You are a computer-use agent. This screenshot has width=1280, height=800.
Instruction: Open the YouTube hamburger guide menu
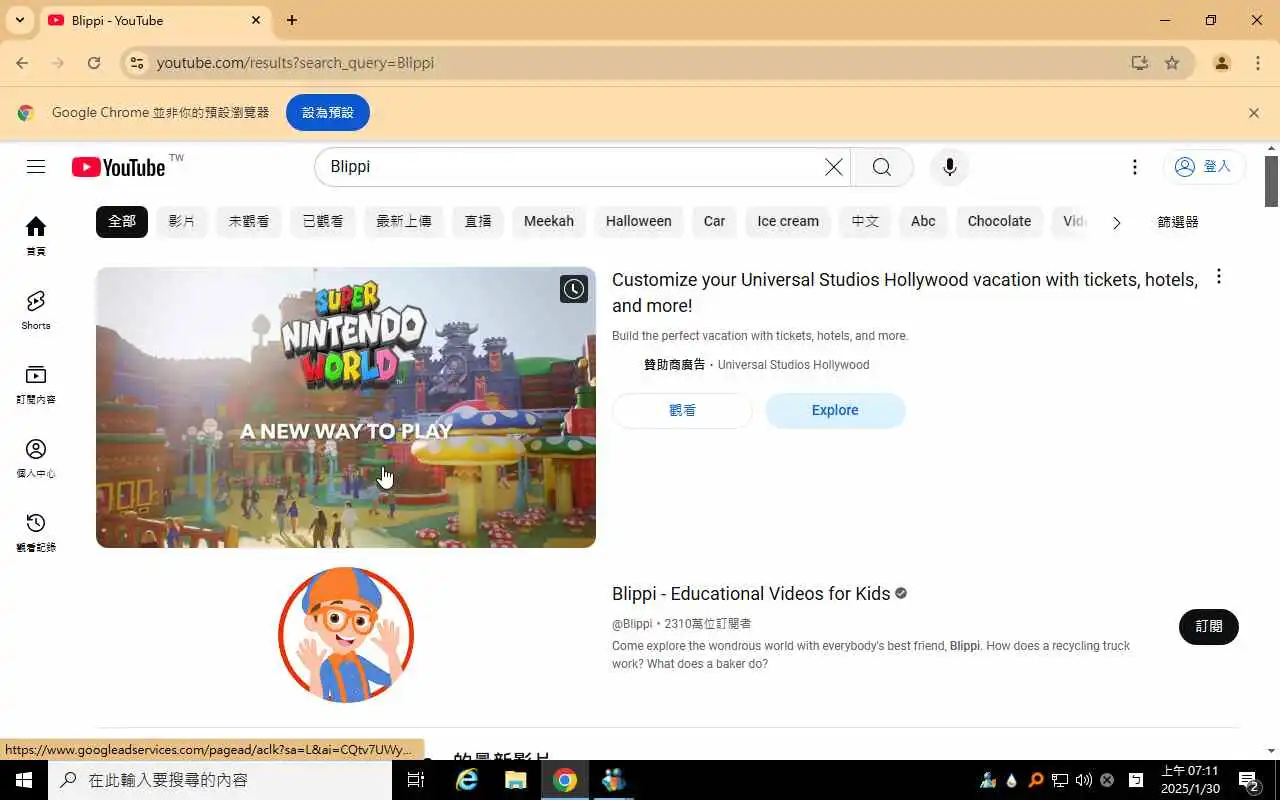click(36, 167)
